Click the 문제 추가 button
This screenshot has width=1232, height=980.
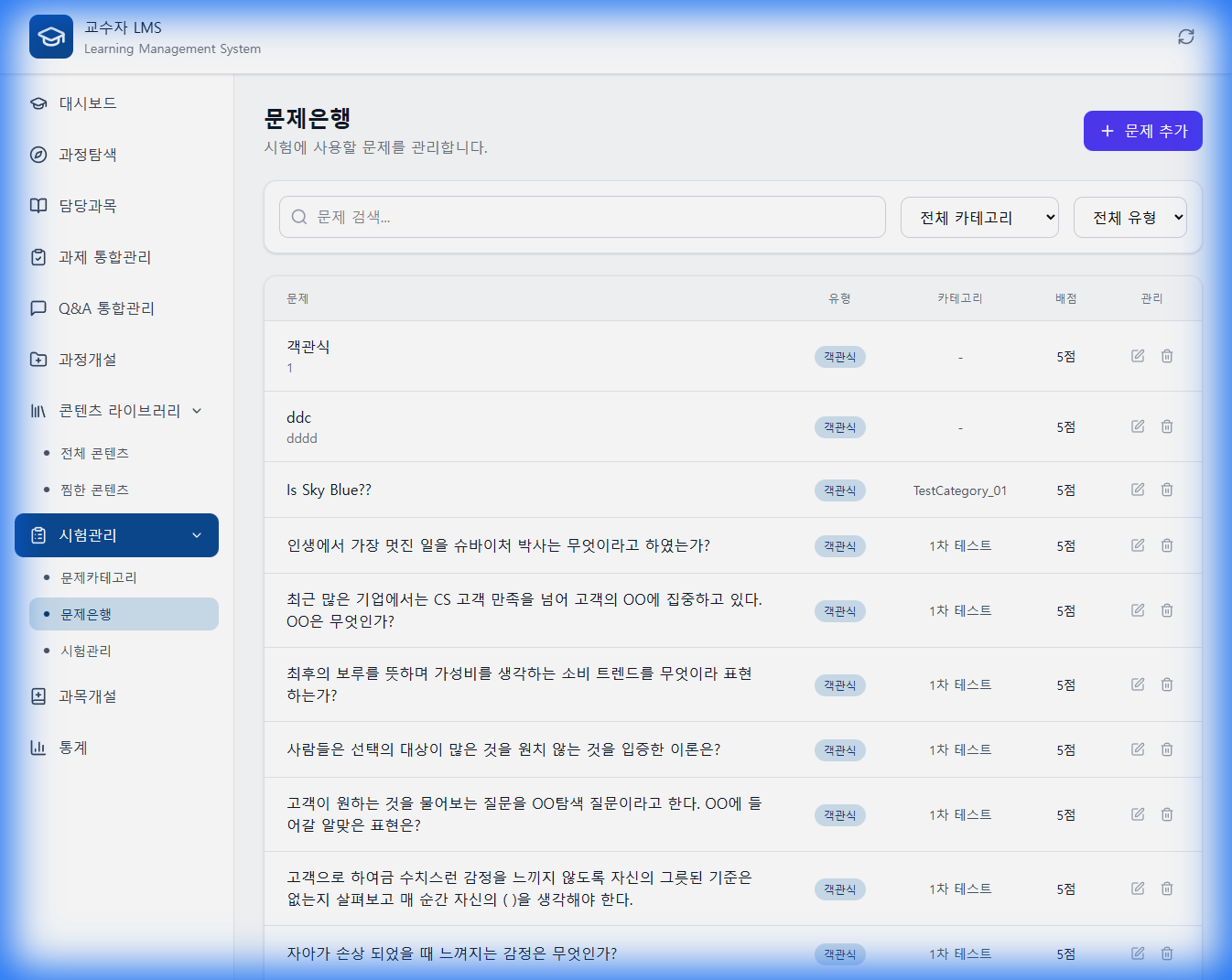(1142, 131)
